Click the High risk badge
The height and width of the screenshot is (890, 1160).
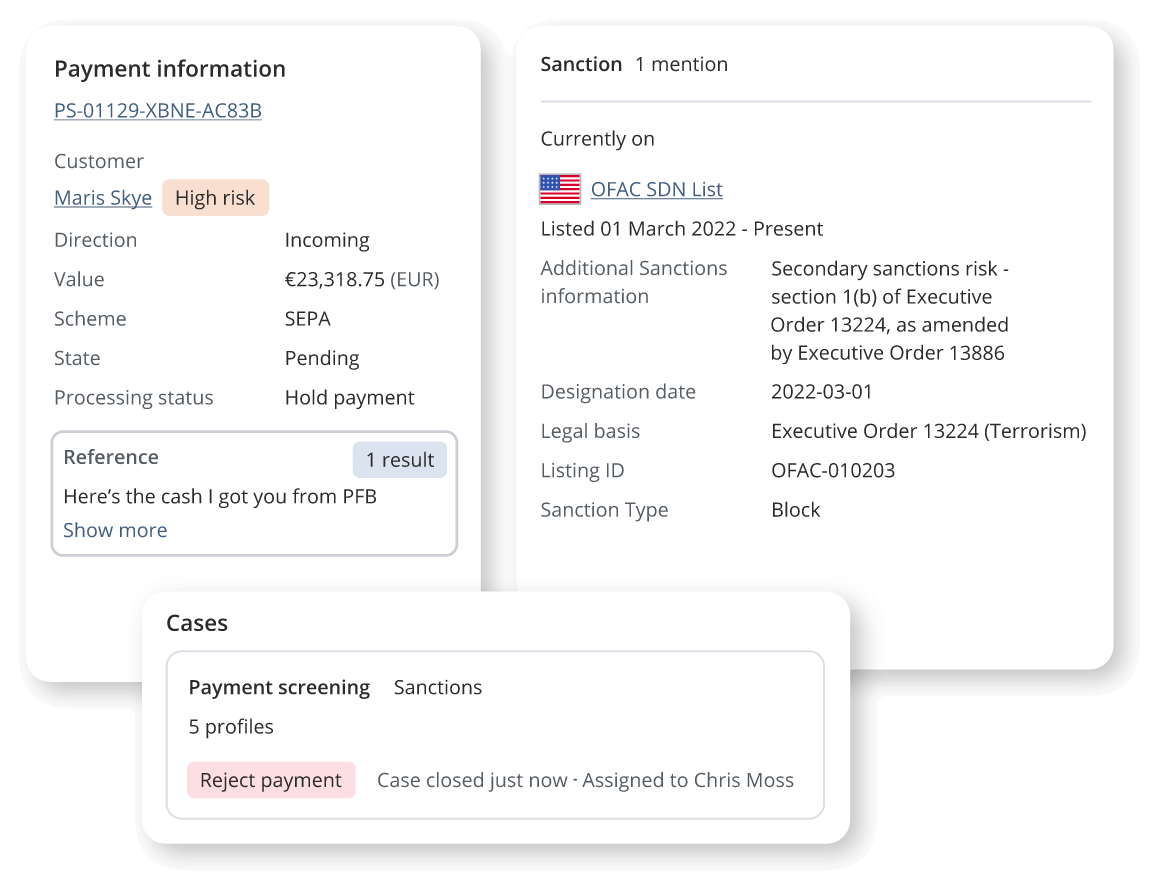click(x=215, y=198)
